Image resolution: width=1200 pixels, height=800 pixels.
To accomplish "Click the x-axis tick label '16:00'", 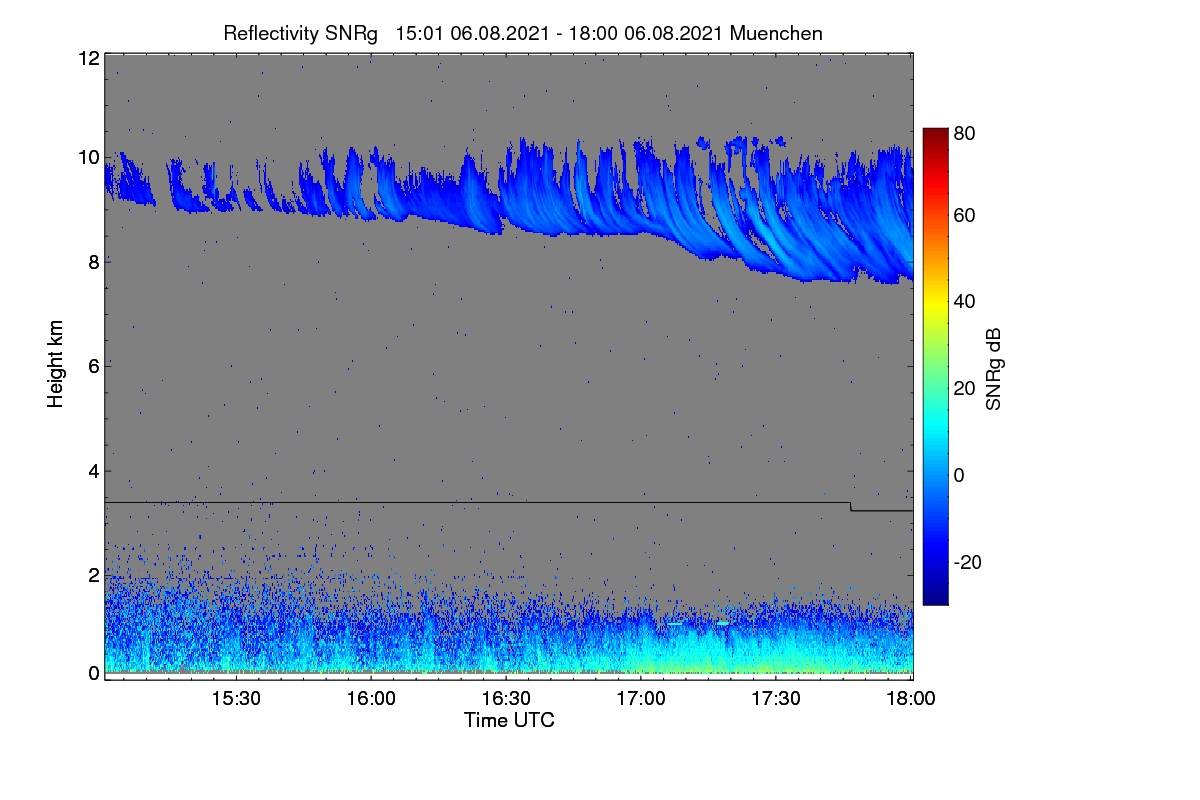I will (x=372, y=699).
